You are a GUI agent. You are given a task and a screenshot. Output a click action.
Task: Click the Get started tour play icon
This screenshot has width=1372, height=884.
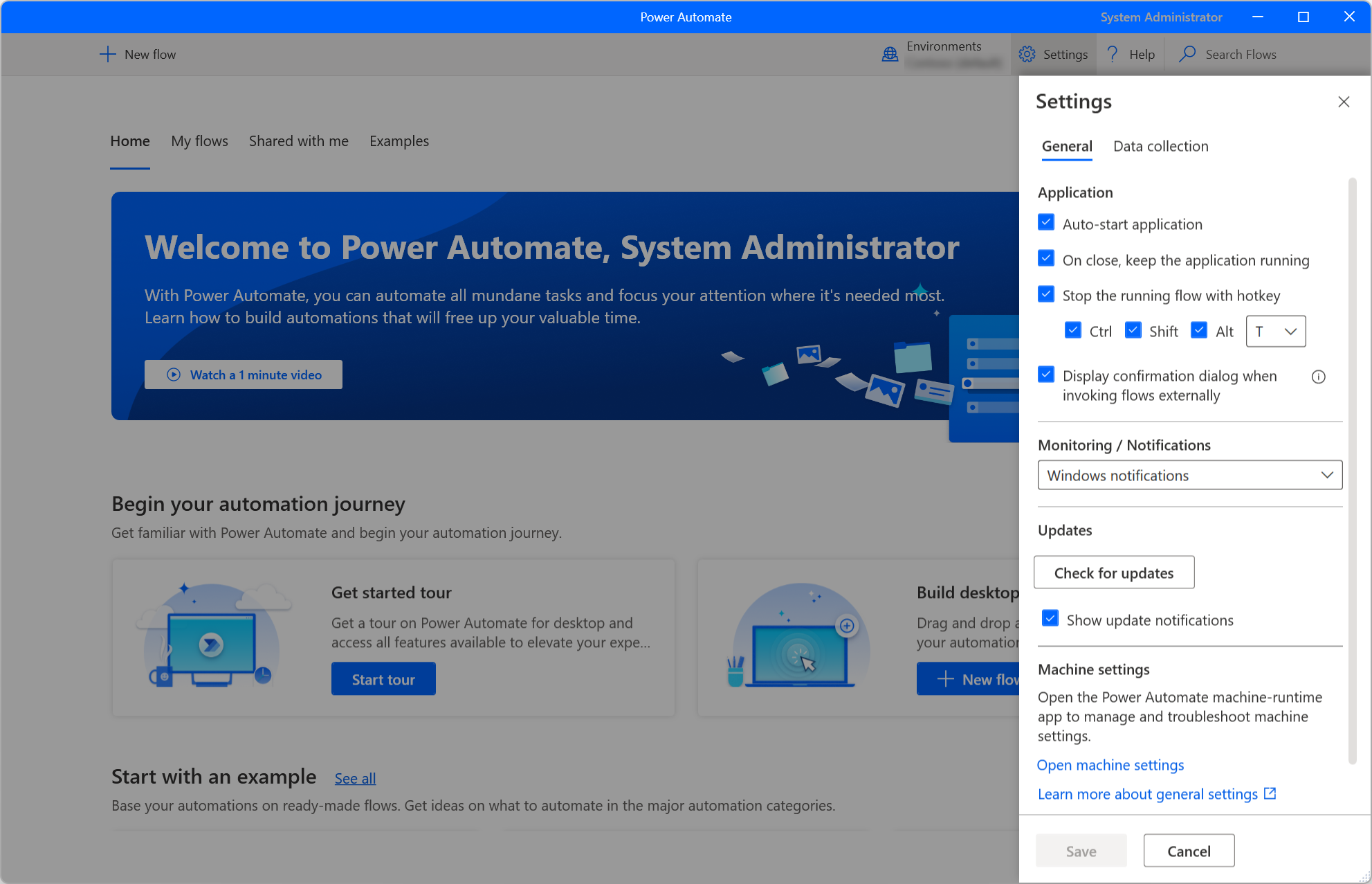211,636
